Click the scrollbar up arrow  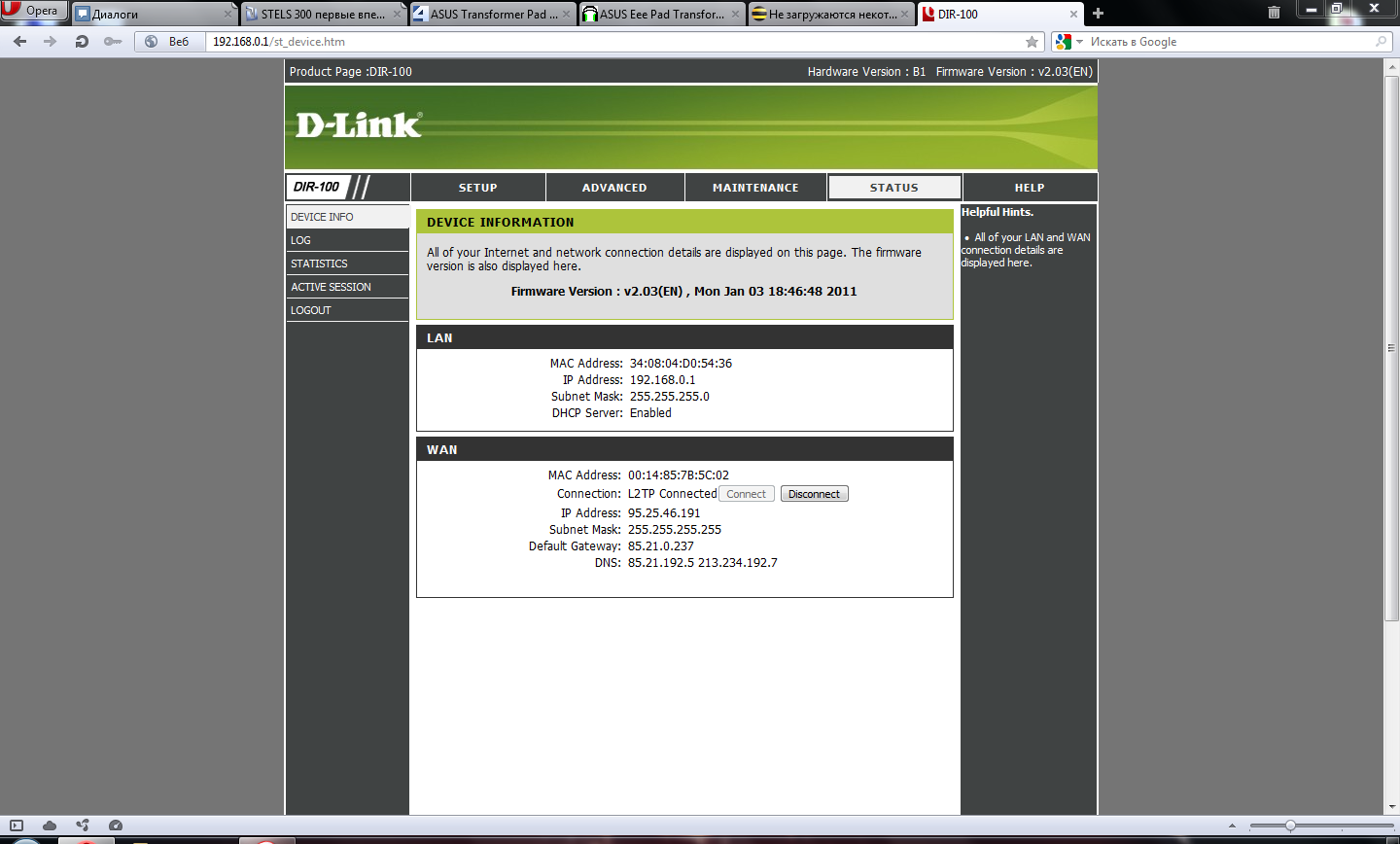click(x=1392, y=65)
